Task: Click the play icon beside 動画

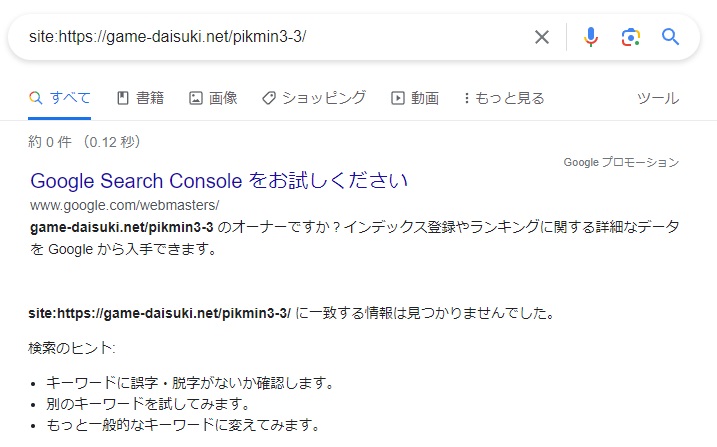Action: point(397,98)
